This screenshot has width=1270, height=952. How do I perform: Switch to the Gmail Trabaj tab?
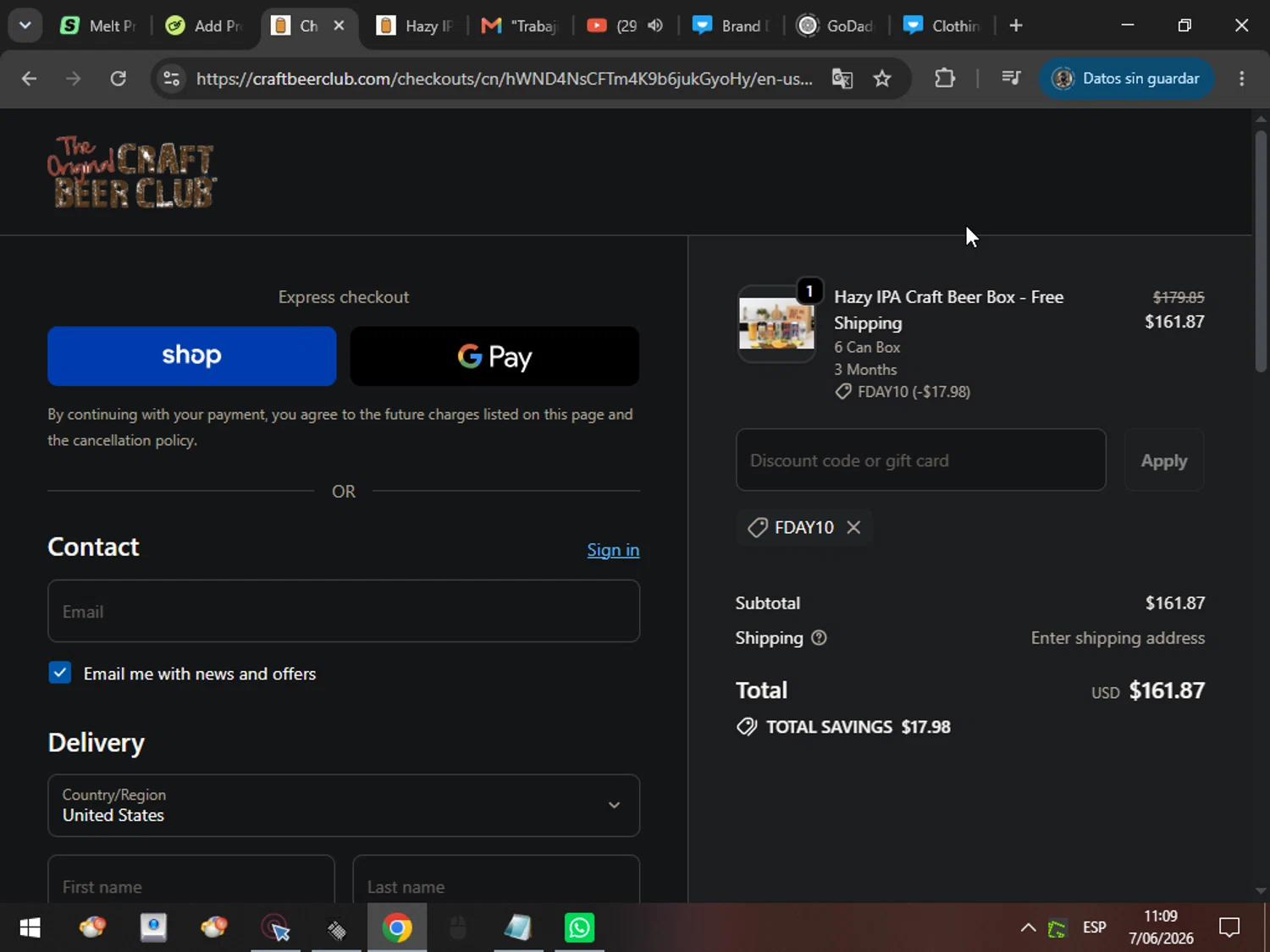pyautogui.click(x=520, y=25)
